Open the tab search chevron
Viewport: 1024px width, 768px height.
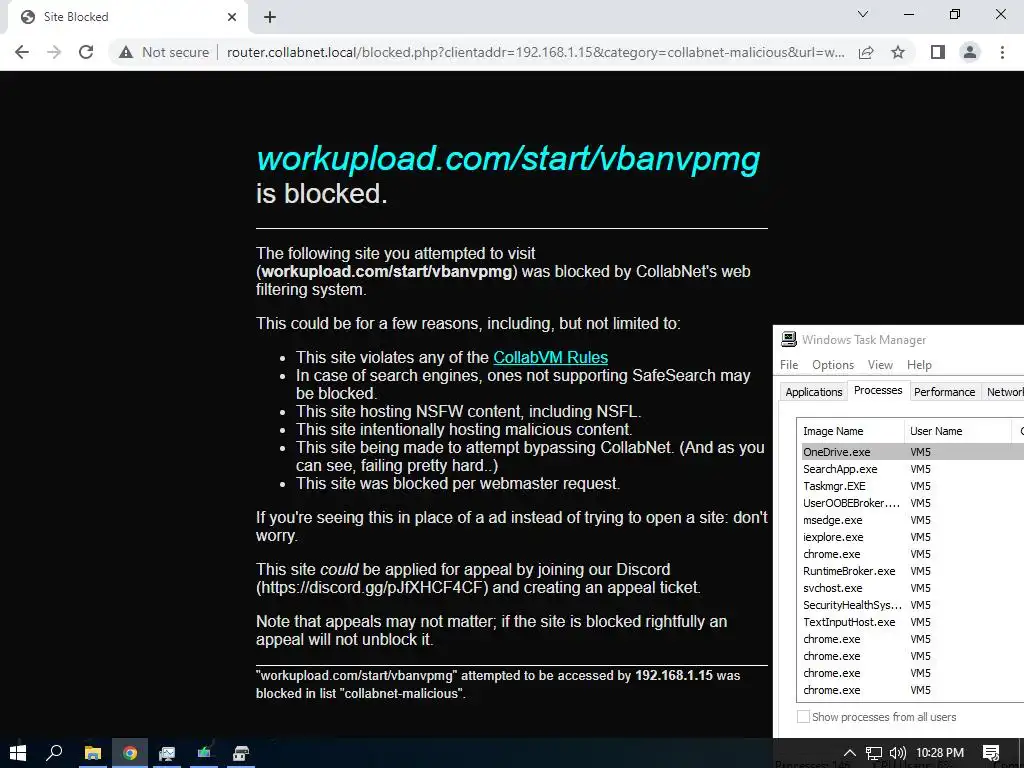click(x=863, y=14)
